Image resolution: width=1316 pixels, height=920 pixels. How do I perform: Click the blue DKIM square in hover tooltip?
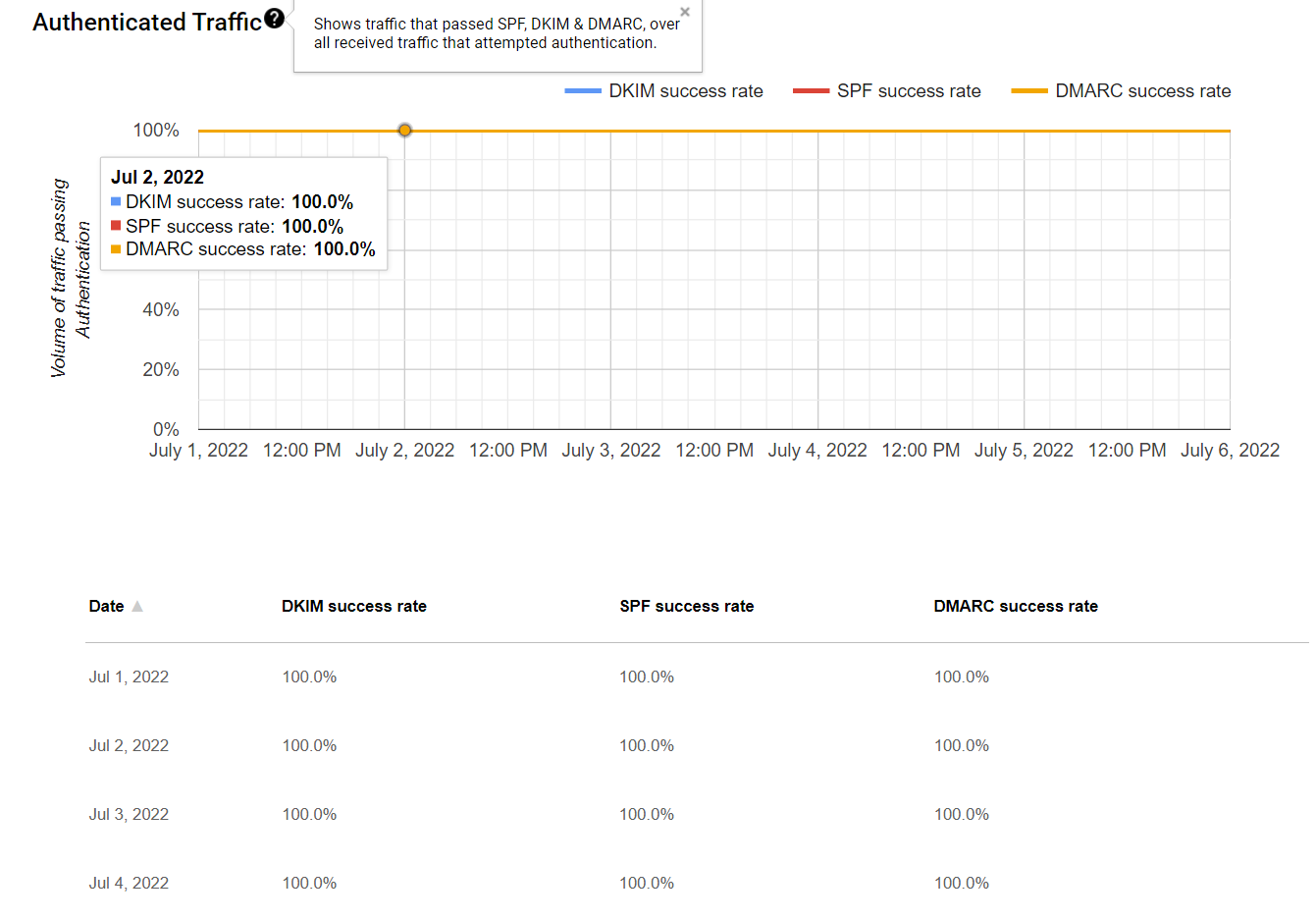pyautogui.click(x=116, y=202)
